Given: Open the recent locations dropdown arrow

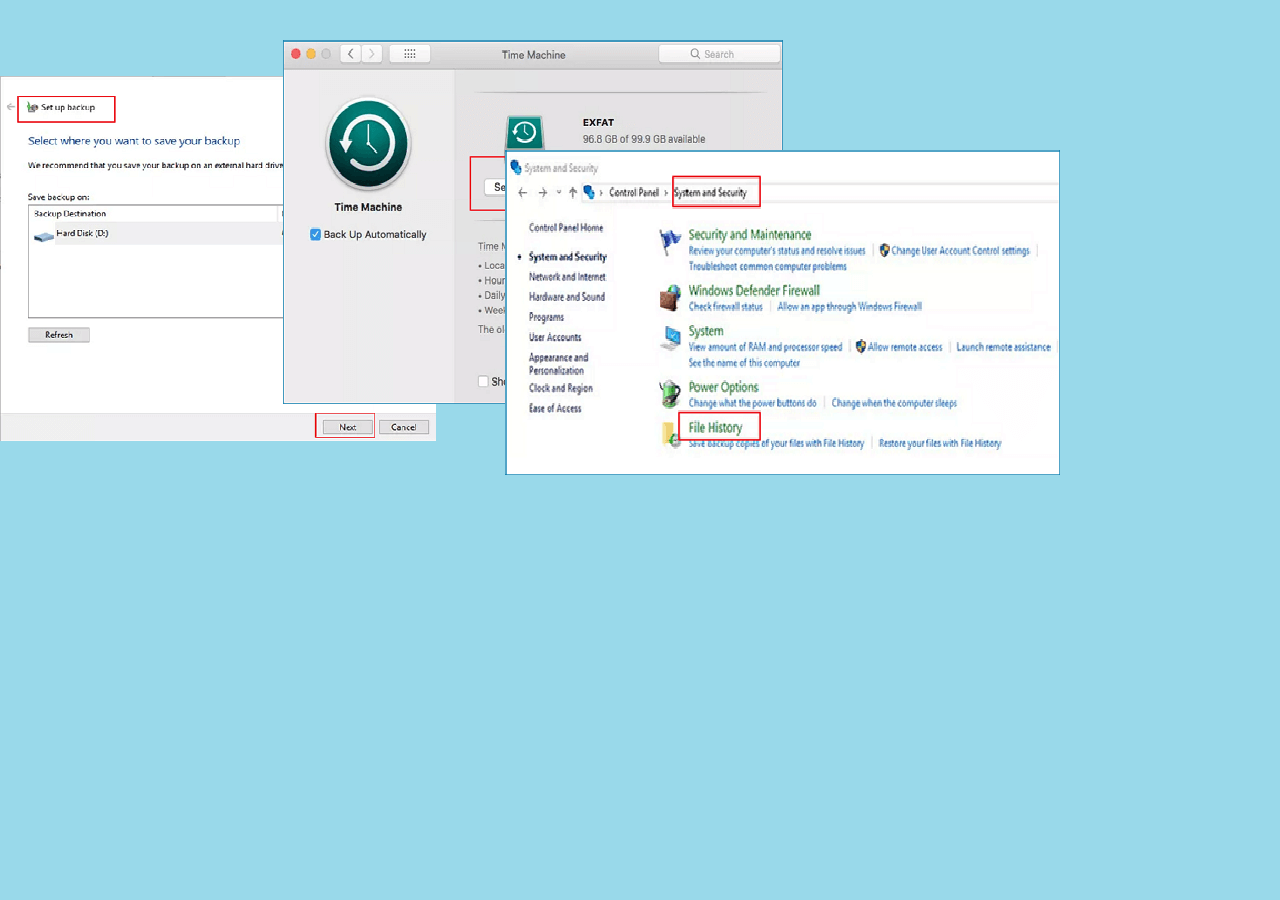Looking at the screenshot, I should [x=558, y=193].
